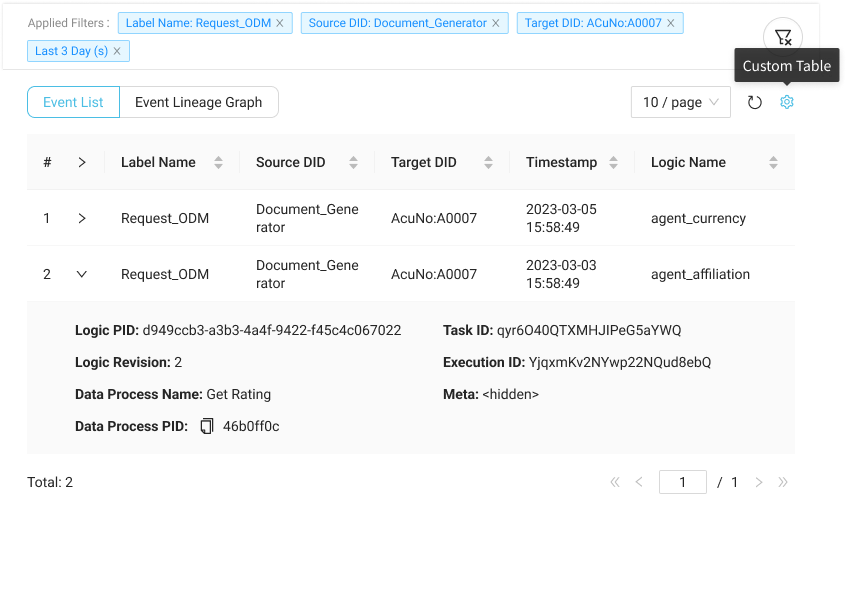Remove the Last 3 Day(s) filter

pos(117,51)
